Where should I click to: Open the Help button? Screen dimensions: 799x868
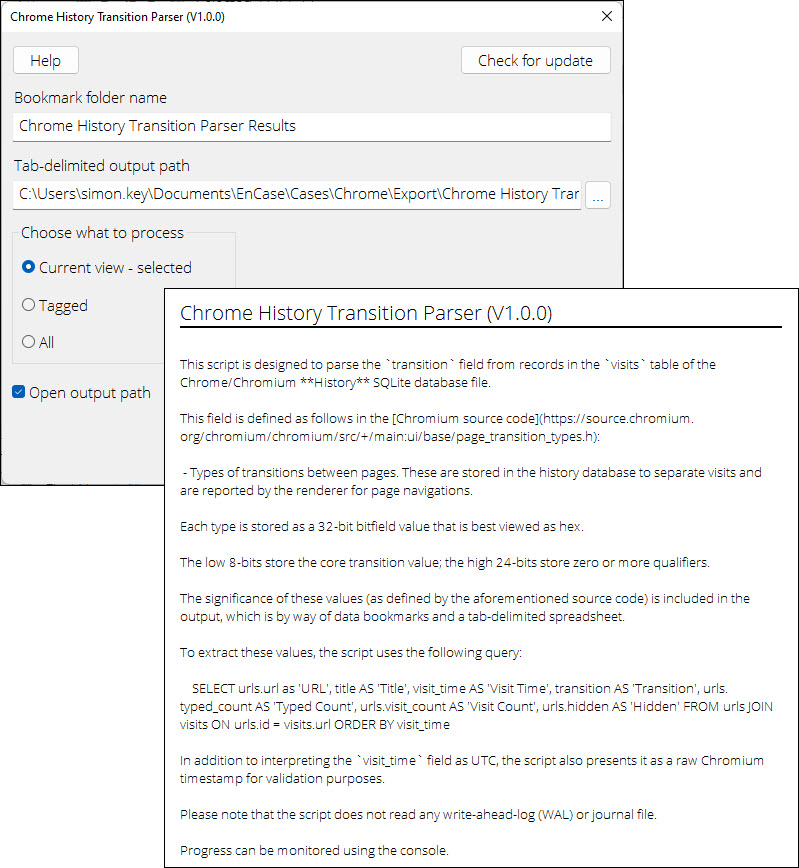45,60
